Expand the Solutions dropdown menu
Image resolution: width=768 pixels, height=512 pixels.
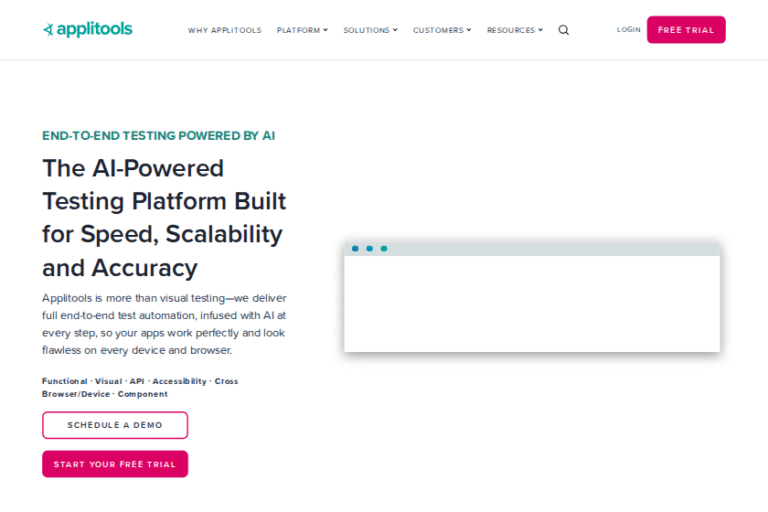[x=370, y=30]
